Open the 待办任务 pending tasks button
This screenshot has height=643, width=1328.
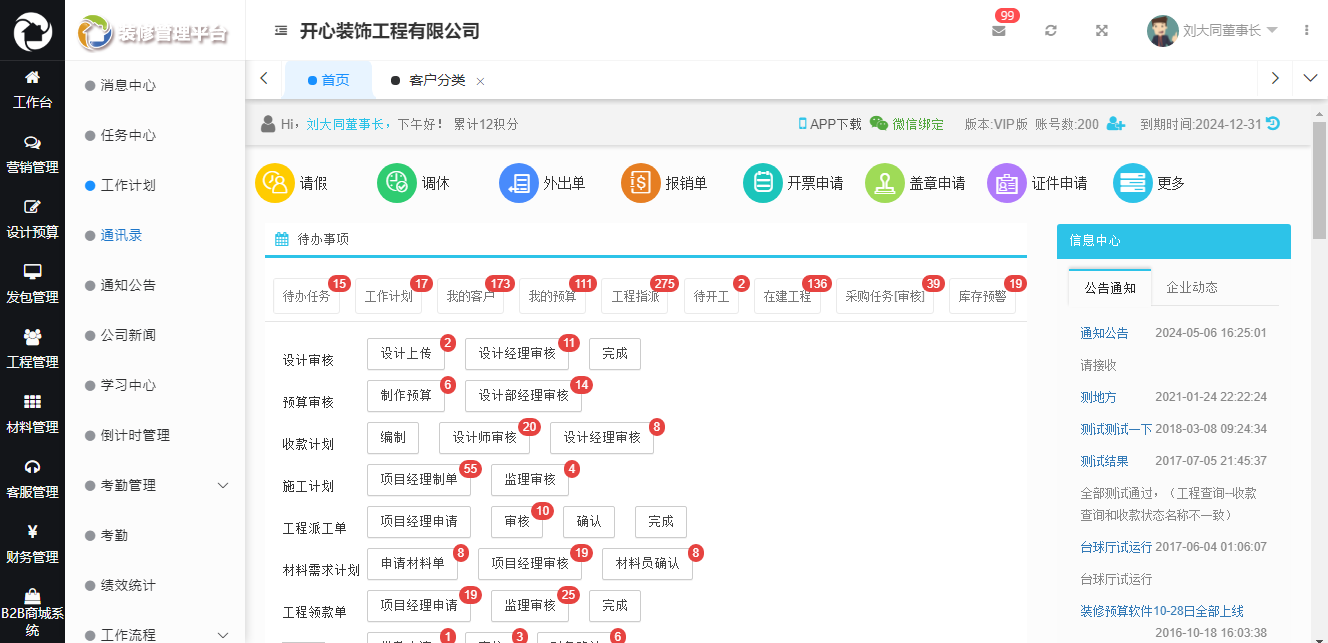[x=306, y=296]
